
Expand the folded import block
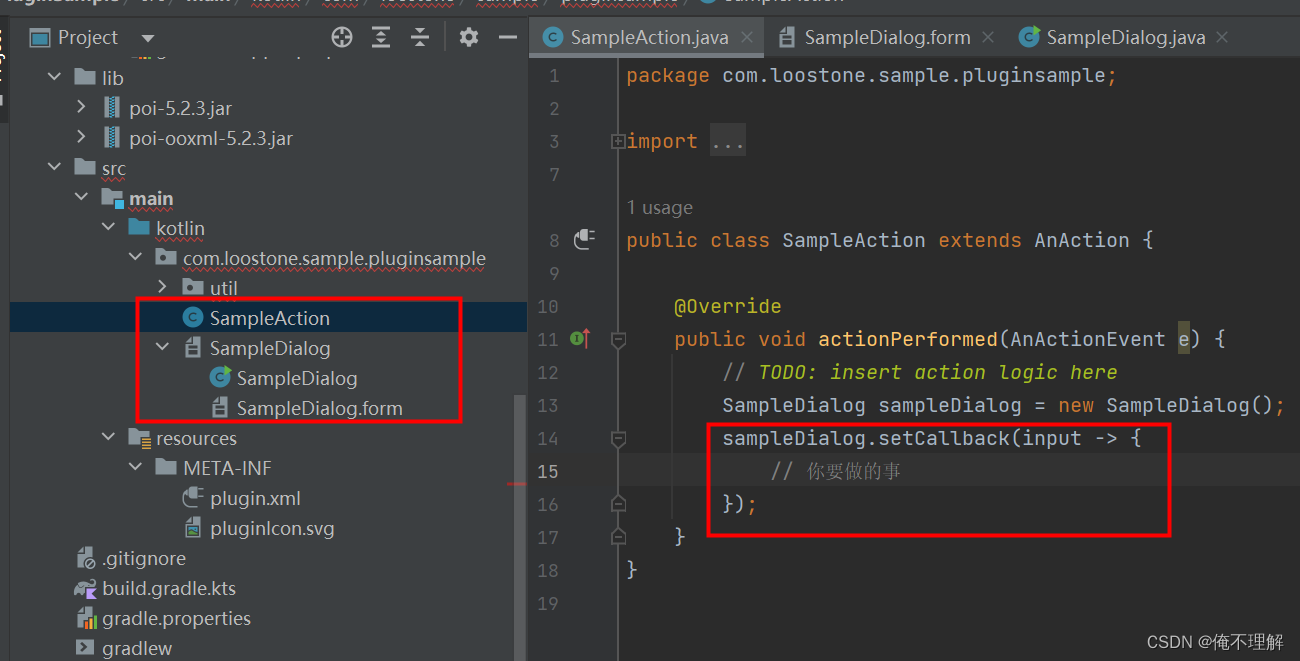pos(618,141)
